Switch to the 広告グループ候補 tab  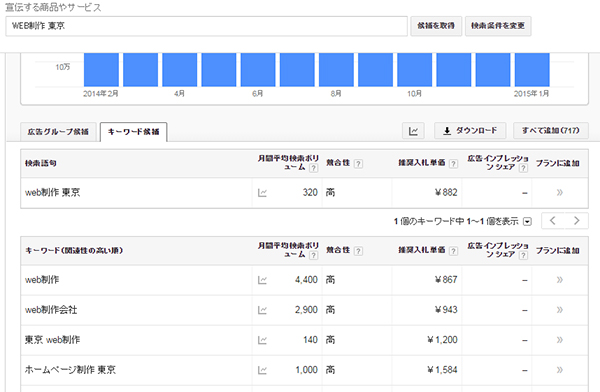pyautogui.click(x=58, y=132)
